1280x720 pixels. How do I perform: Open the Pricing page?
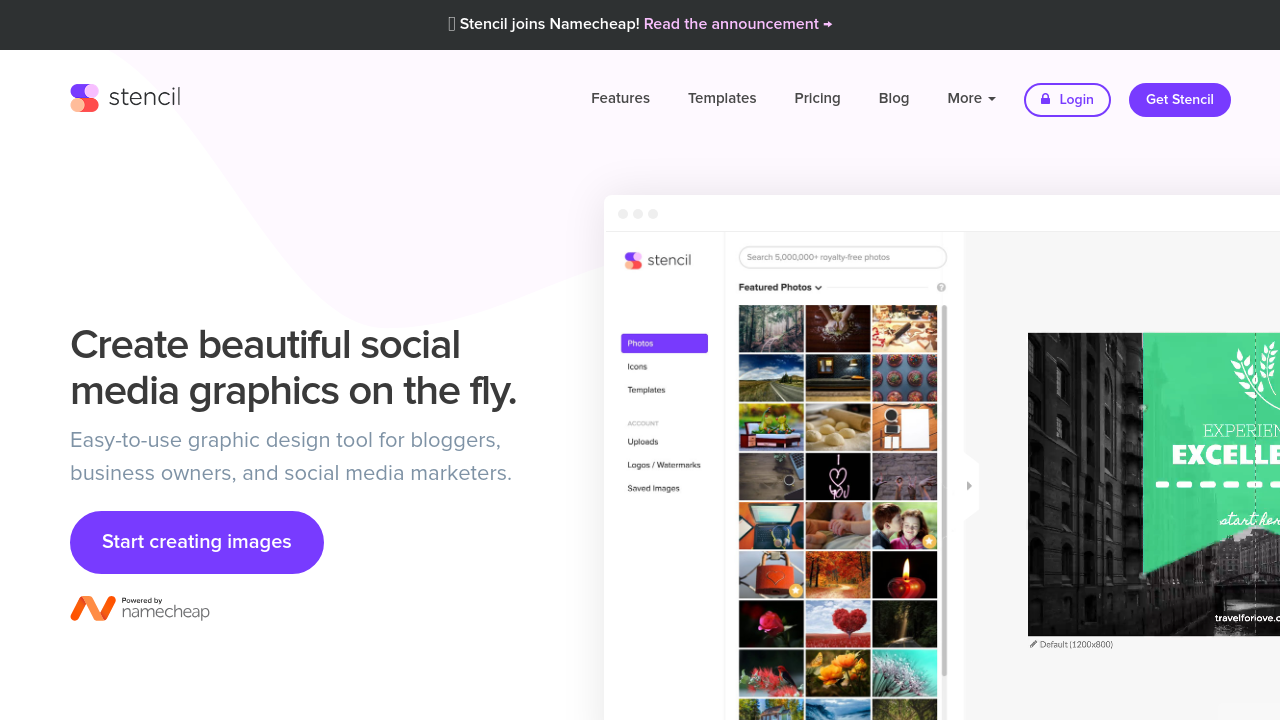[817, 98]
